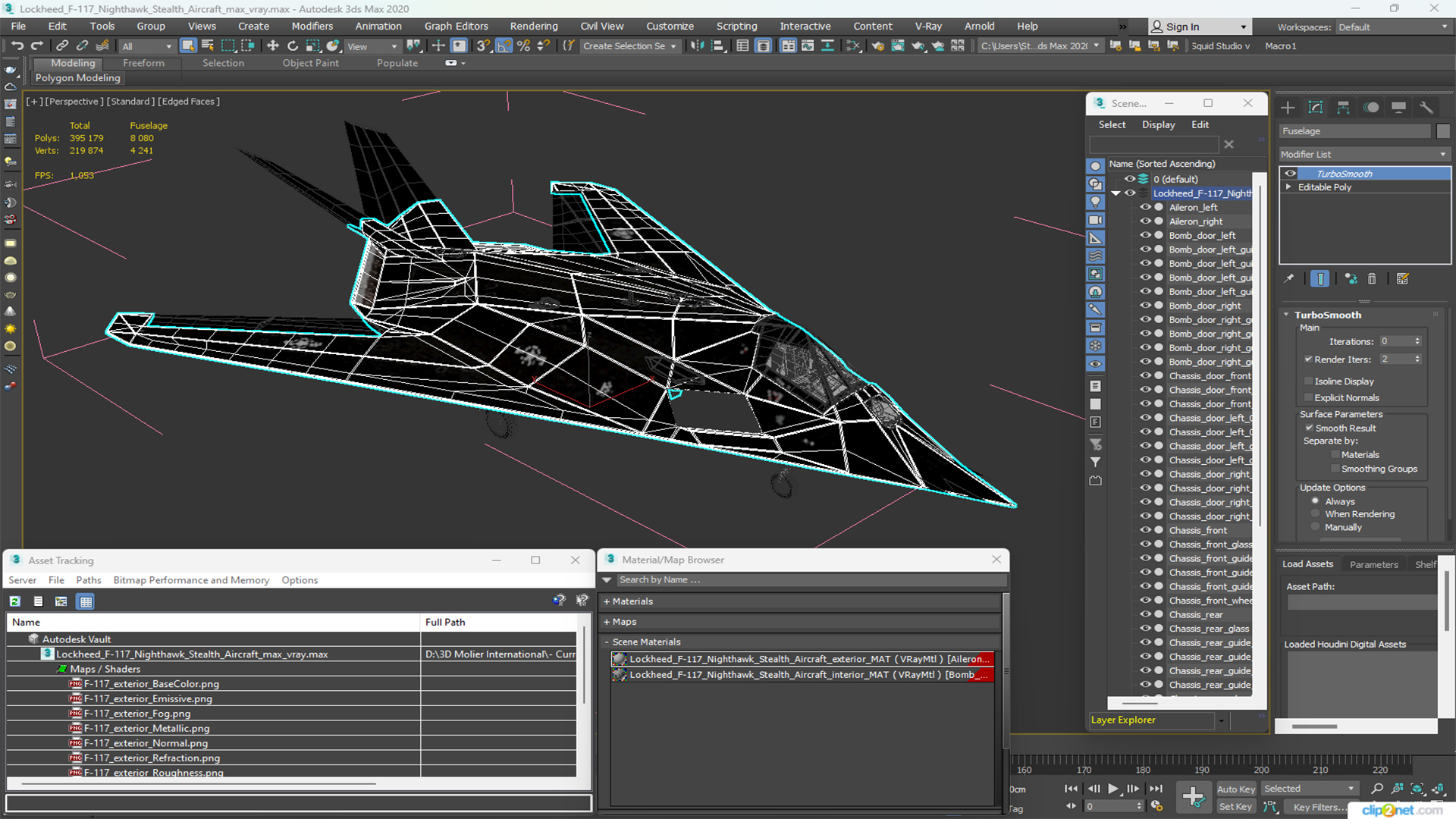1456x819 pixels.
Task: Hide the Aileron_left object eye icon
Action: click(x=1145, y=207)
